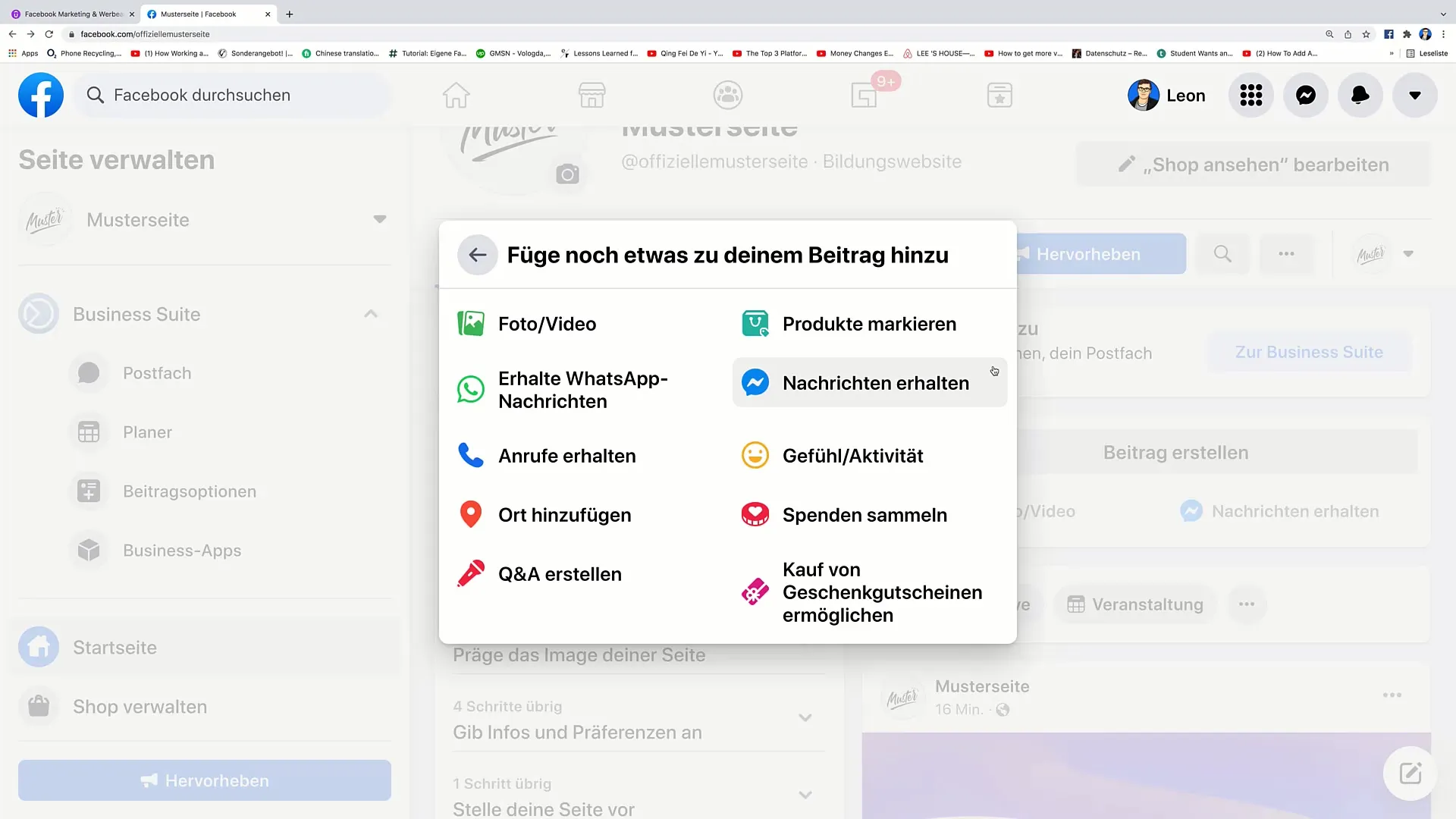Click the Facebook durchsuchen search field
This screenshot has height=819, width=1456.
click(235, 96)
